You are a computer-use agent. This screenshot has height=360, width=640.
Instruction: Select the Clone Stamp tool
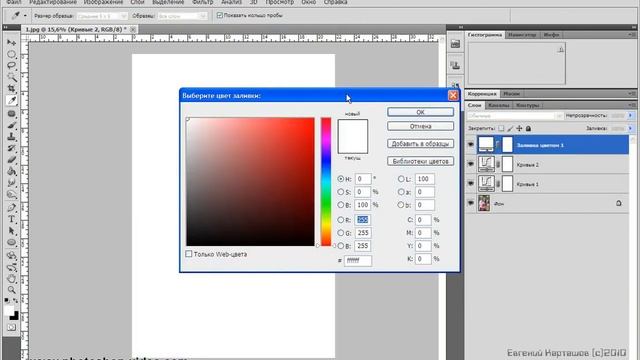[11, 137]
